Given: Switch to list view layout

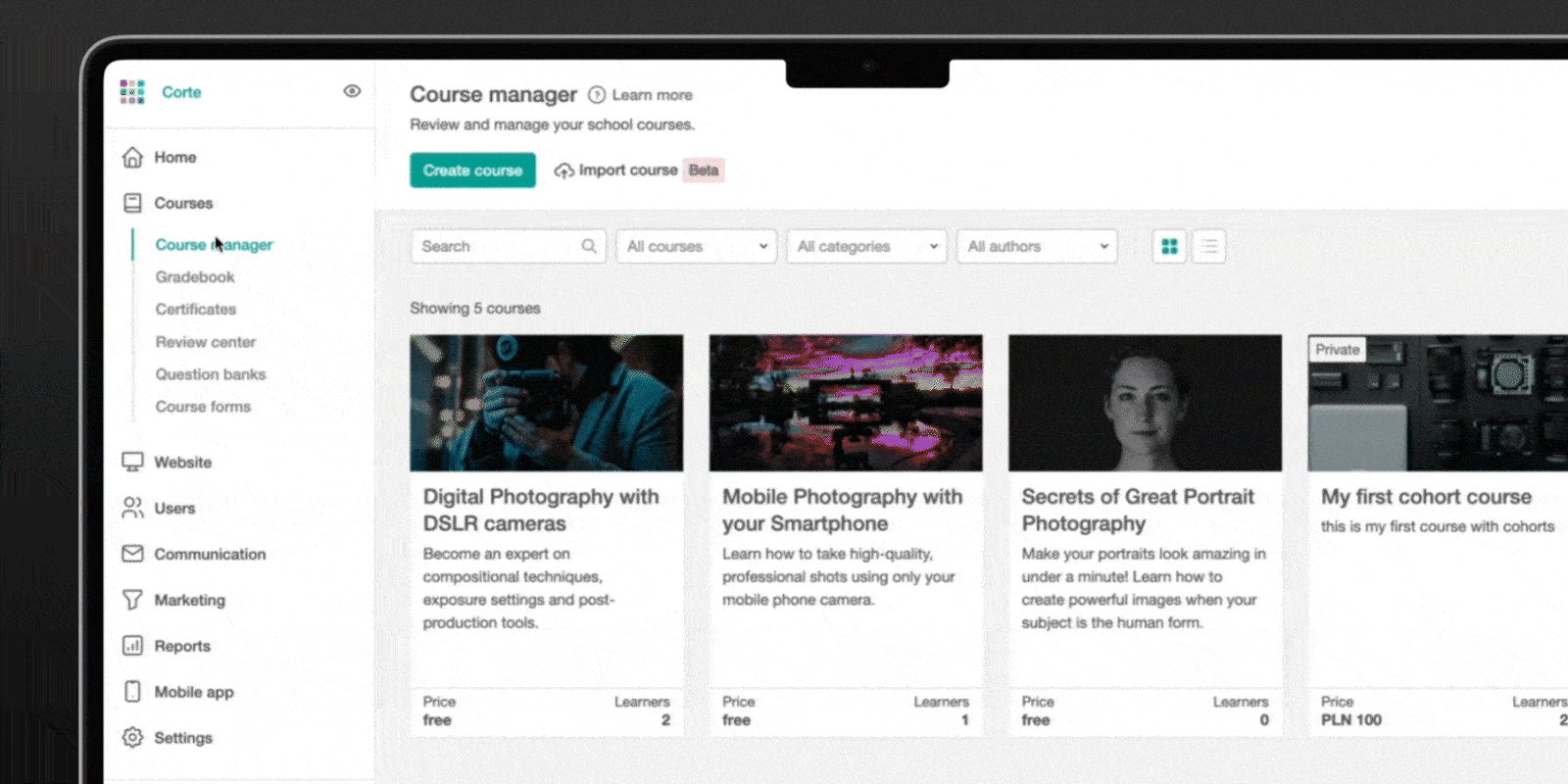Looking at the screenshot, I should click(x=1209, y=246).
